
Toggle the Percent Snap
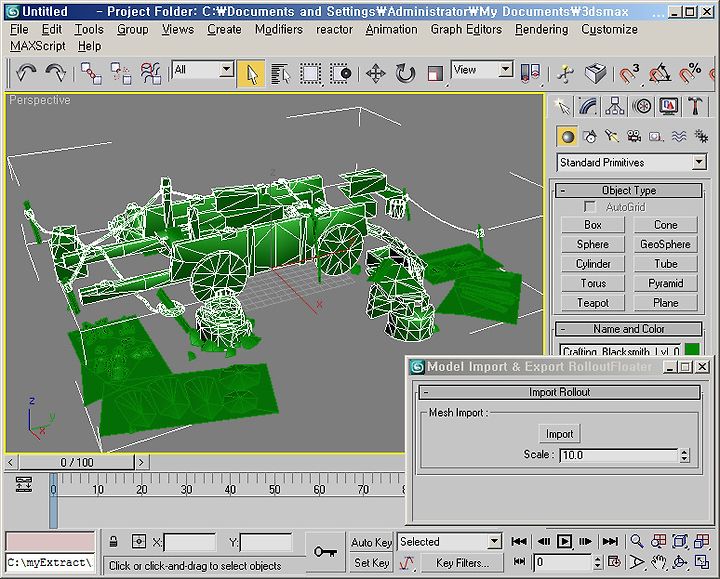690,73
